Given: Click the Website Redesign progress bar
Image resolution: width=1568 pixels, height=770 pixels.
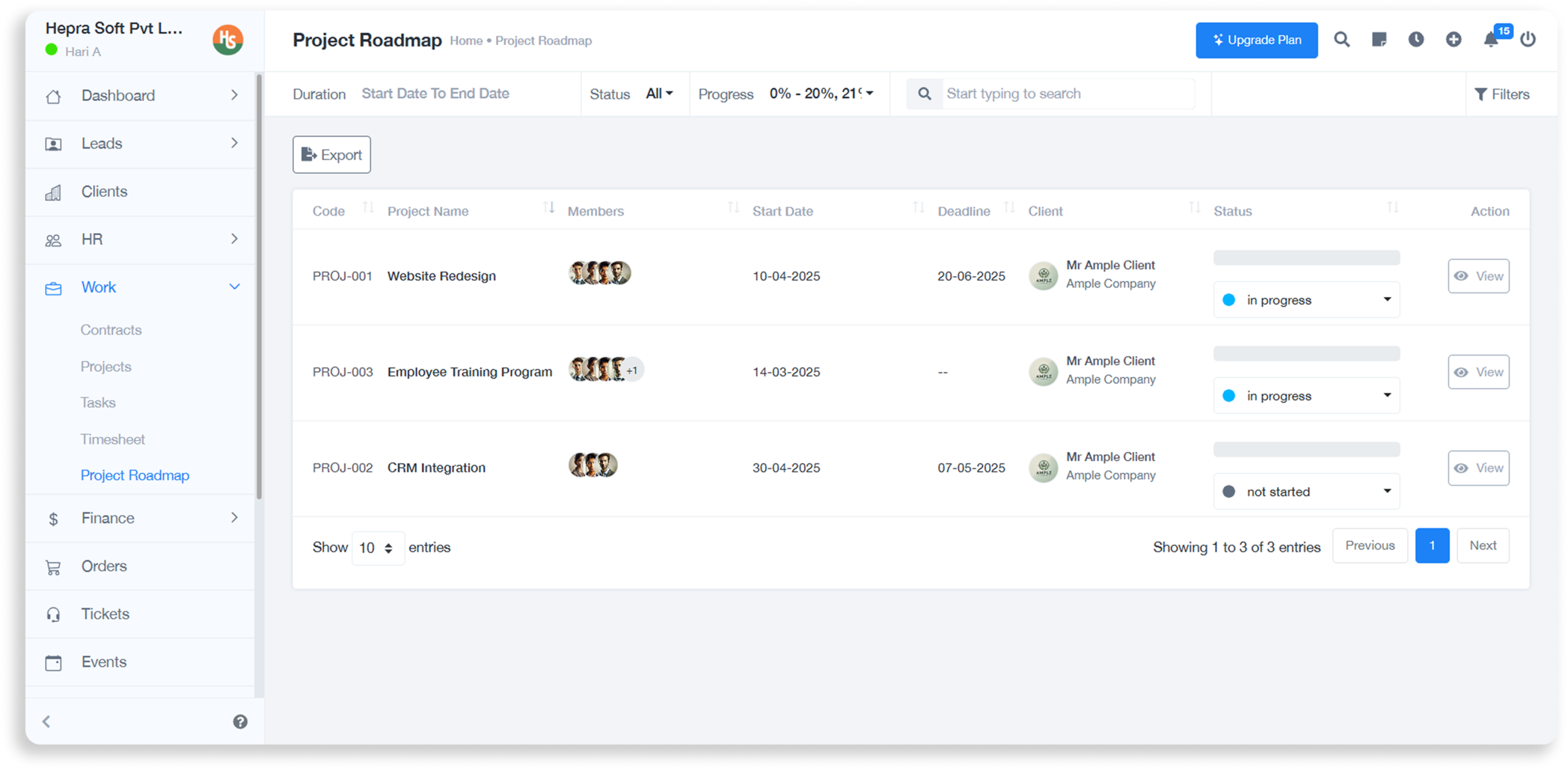Looking at the screenshot, I should 1305,258.
